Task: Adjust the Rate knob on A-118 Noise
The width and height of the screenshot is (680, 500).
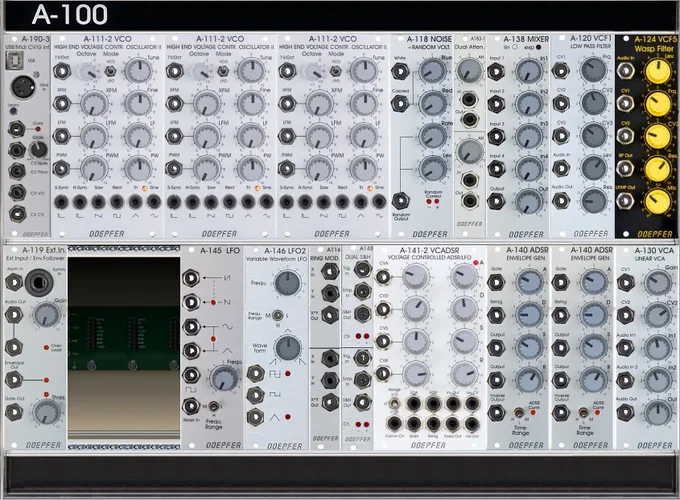Action: click(432, 136)
